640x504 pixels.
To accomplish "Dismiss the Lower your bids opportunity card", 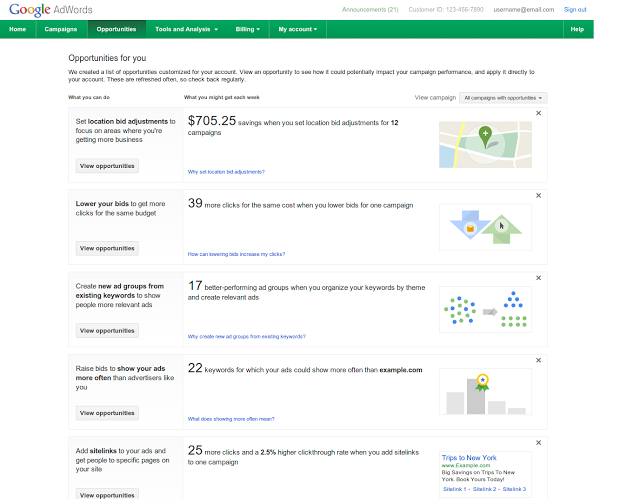I will (538, 195).
